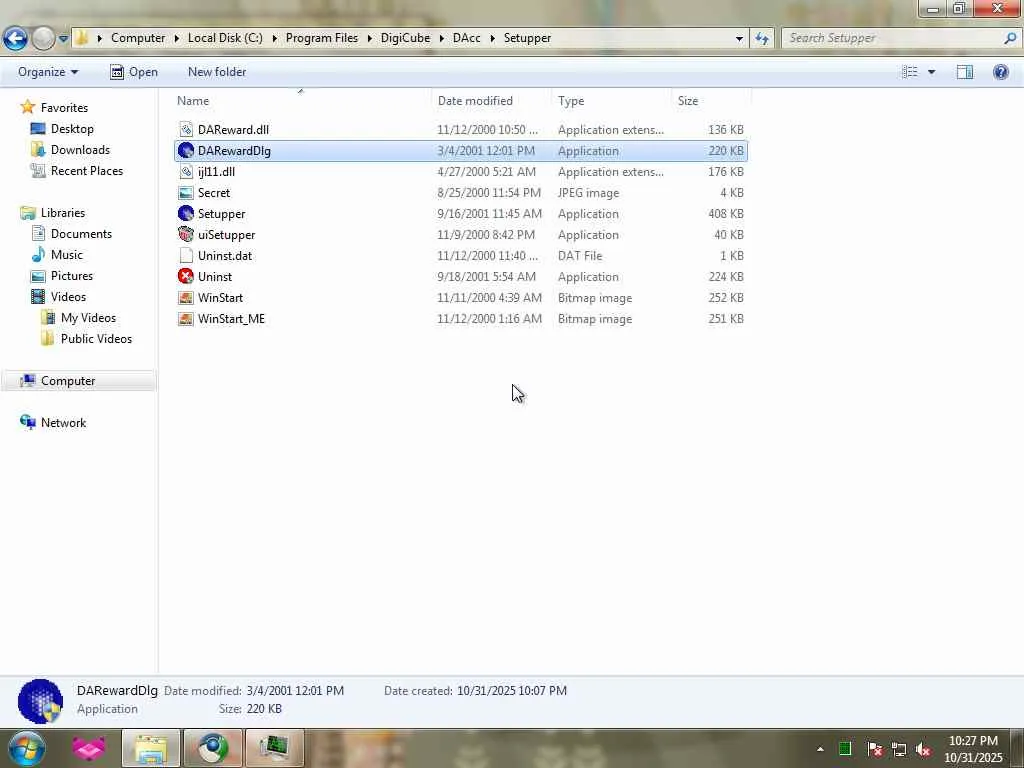Toggle the preview pane button
Image resolution: width=1024 pixels, height=768 pixels.
coord(965,72)
